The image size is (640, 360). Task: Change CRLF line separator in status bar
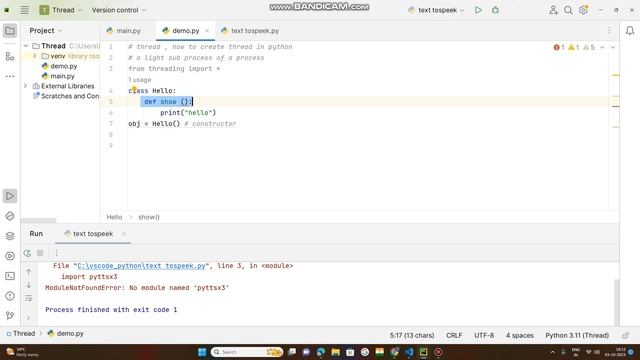click(x=454, y=335)
